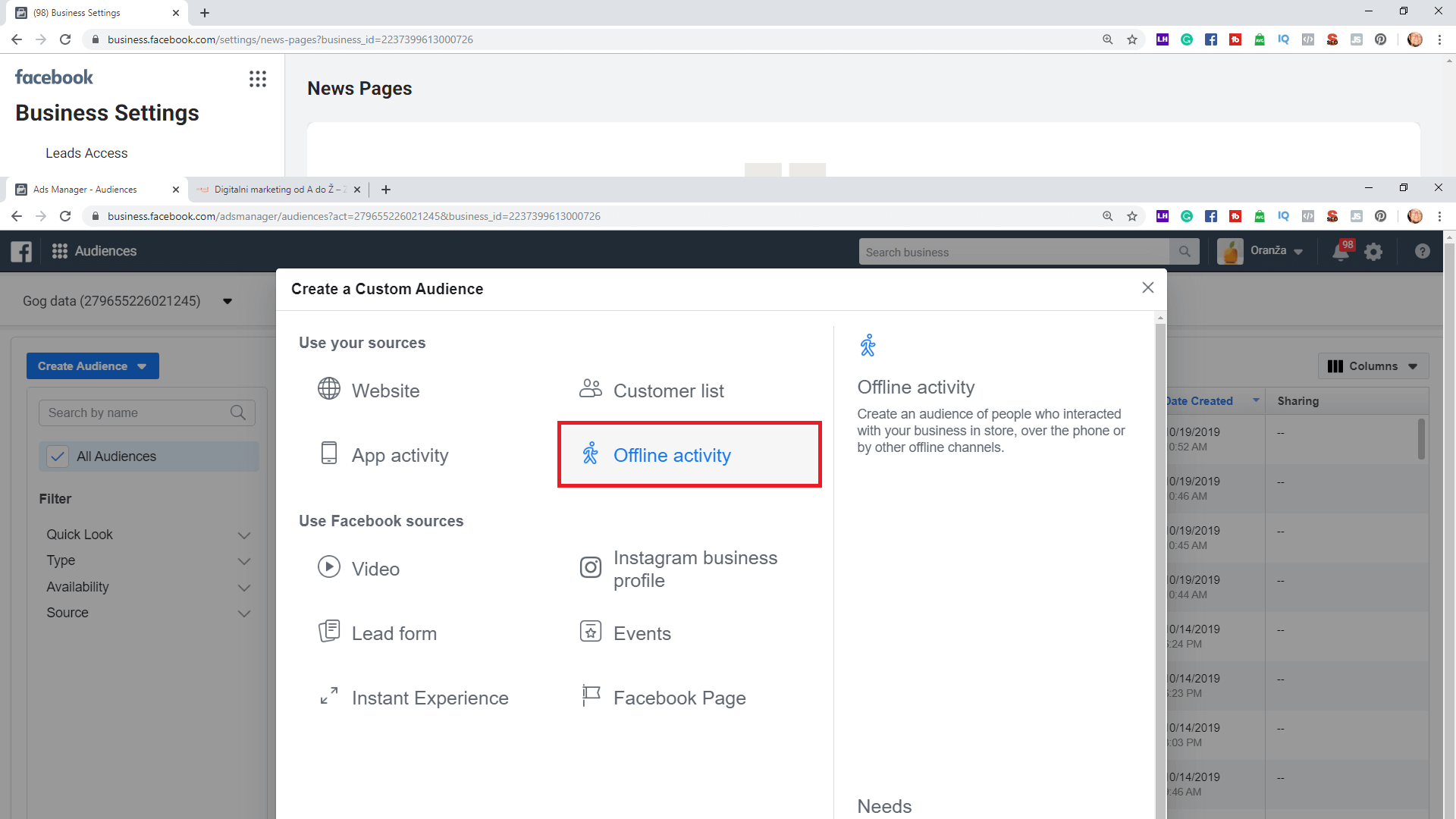Select the Website globe icon source
The image size is (1456, 819).
click(328, 389)
